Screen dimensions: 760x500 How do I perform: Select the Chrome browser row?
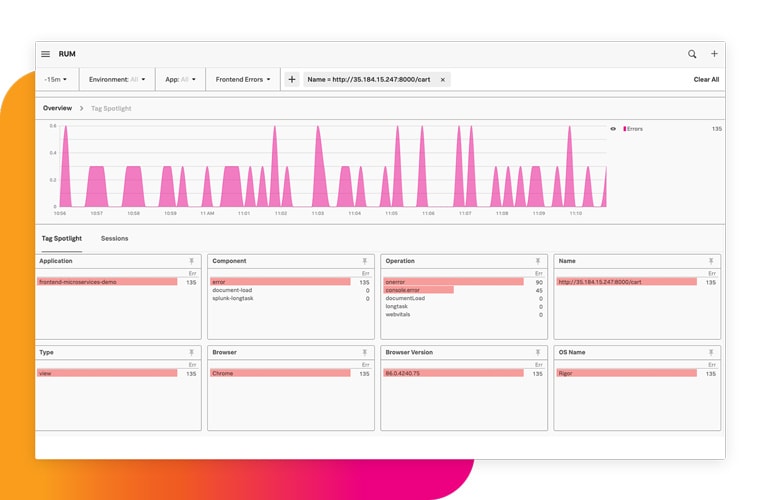coord(290,374)
